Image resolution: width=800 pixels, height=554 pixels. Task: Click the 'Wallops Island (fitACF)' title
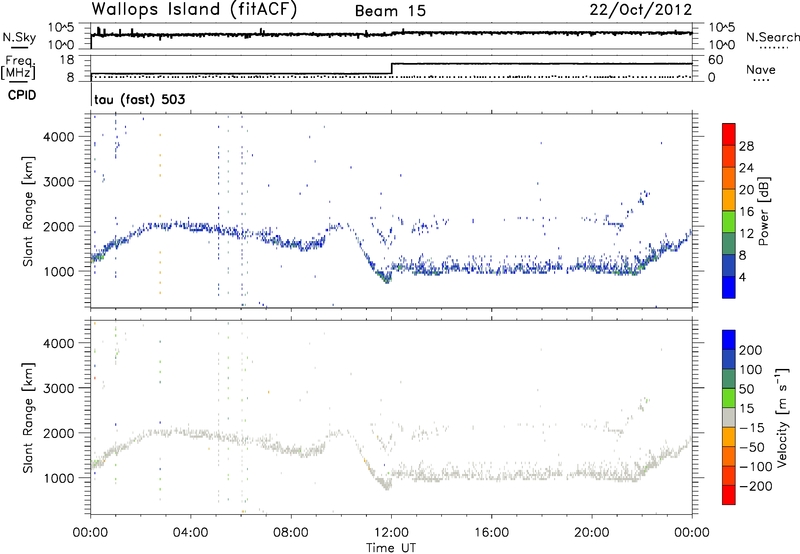(x=194, y=10)
